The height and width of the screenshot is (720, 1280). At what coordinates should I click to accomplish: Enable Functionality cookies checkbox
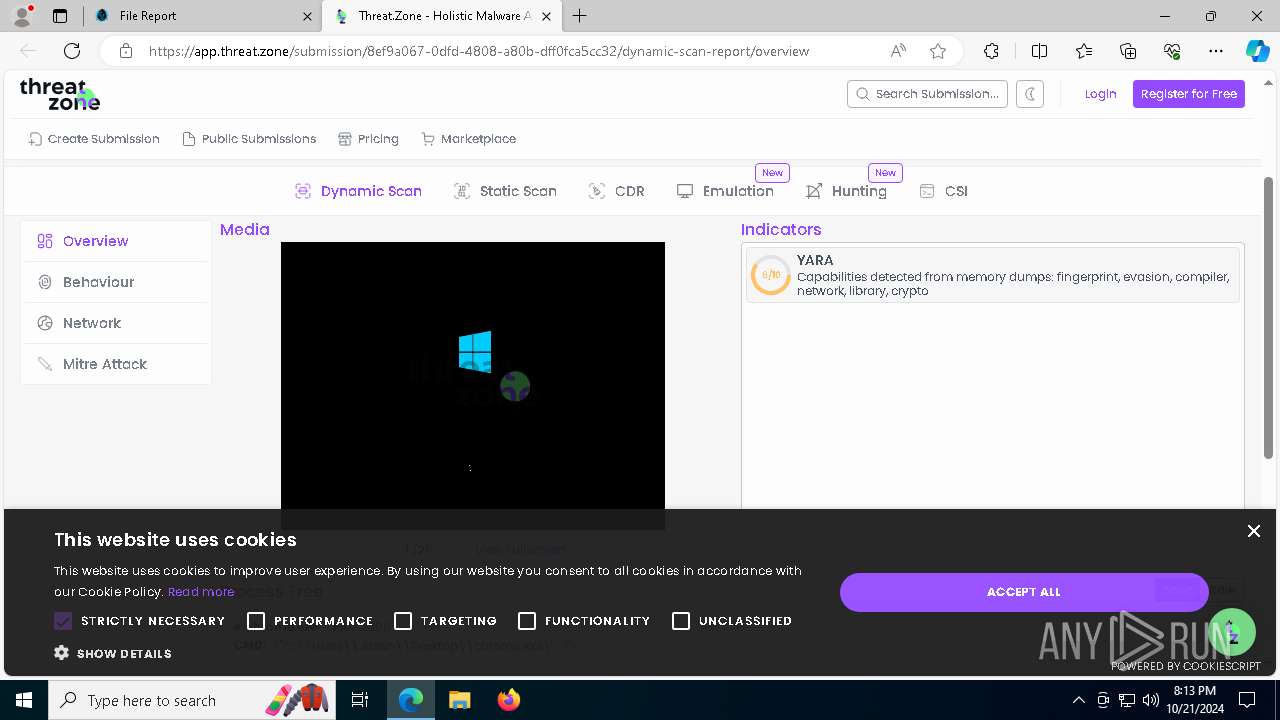click(x=527, y=621)
